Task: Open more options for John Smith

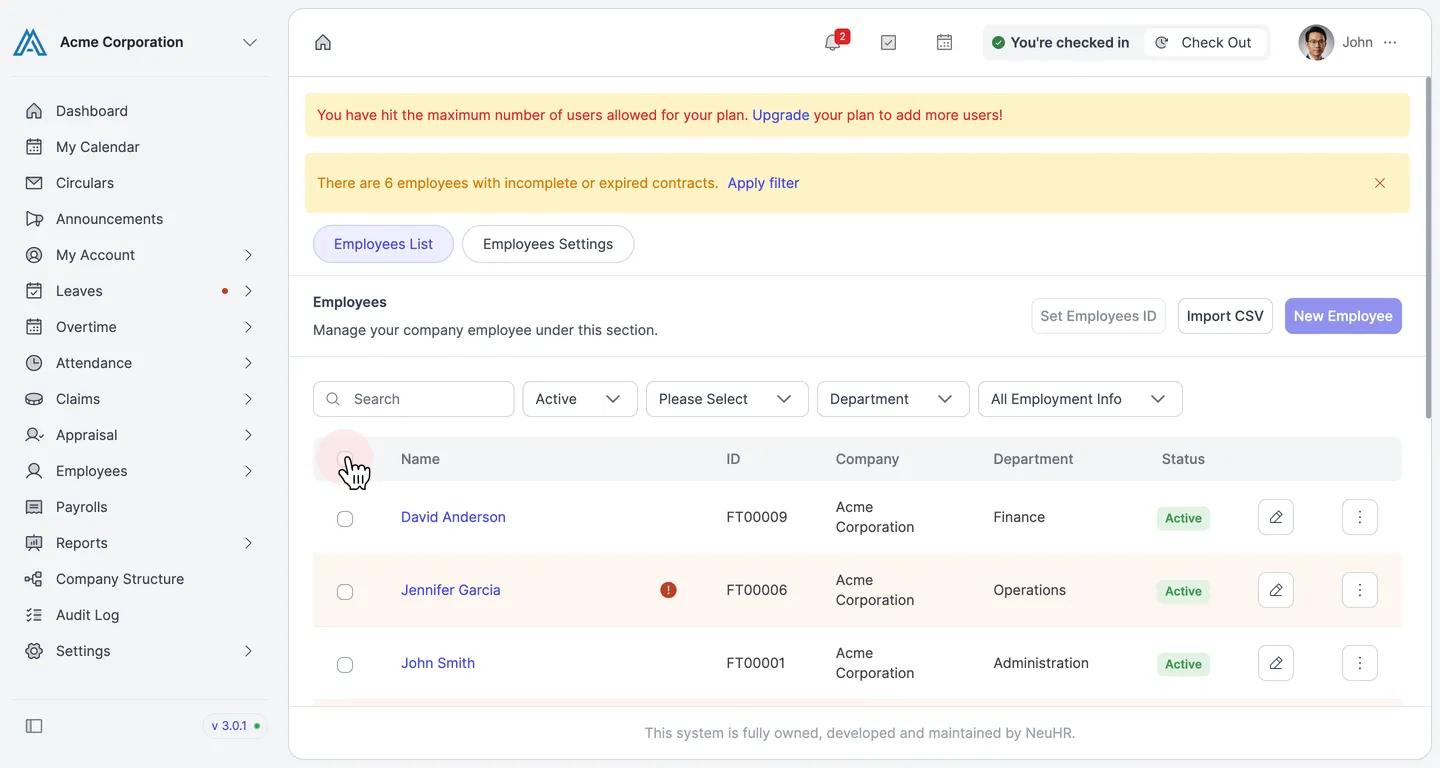Action: (x=1360, y=663)
